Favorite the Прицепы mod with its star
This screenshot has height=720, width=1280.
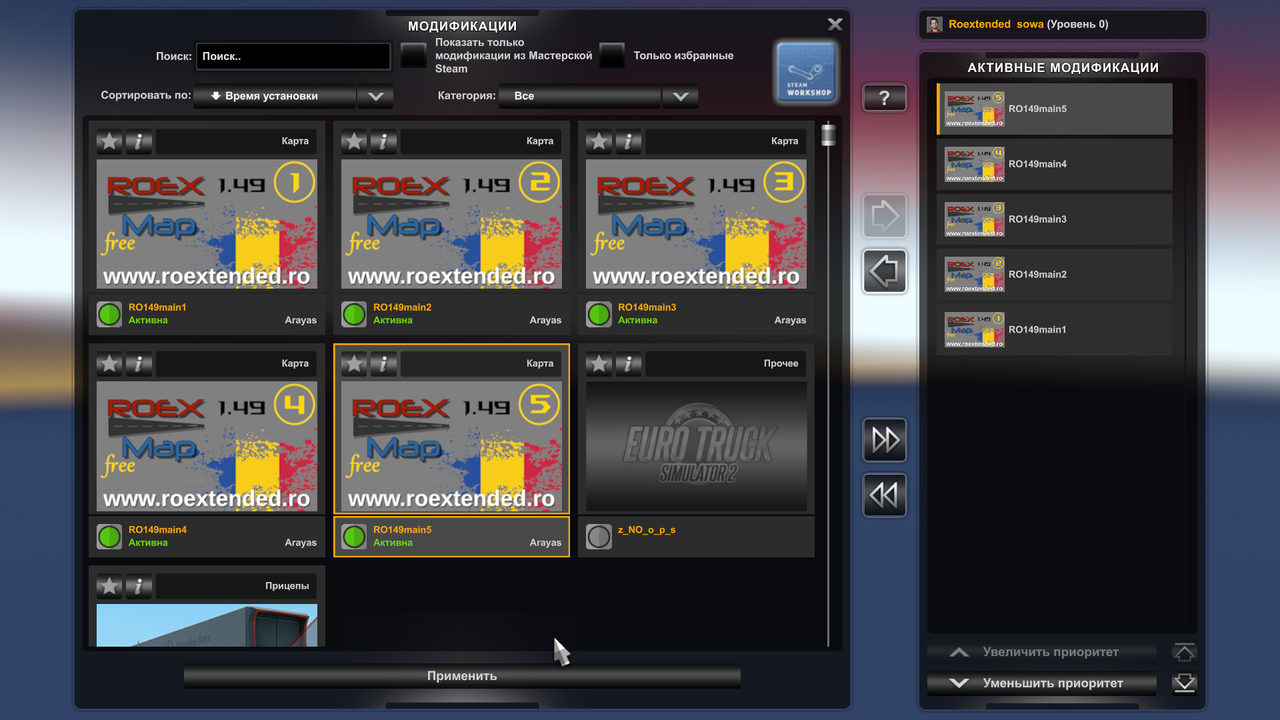coord(110,586)
